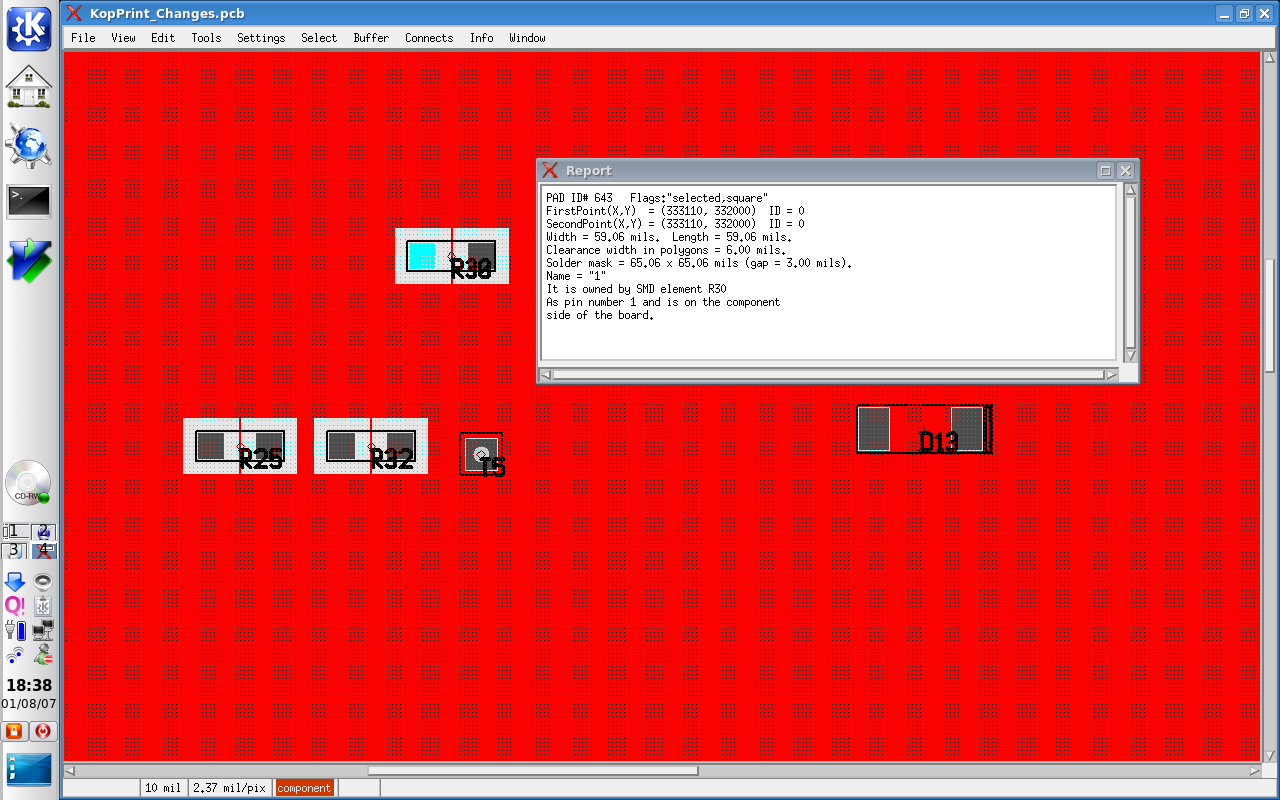
Task: Open the Connects menu
Action: coord(429,38)
